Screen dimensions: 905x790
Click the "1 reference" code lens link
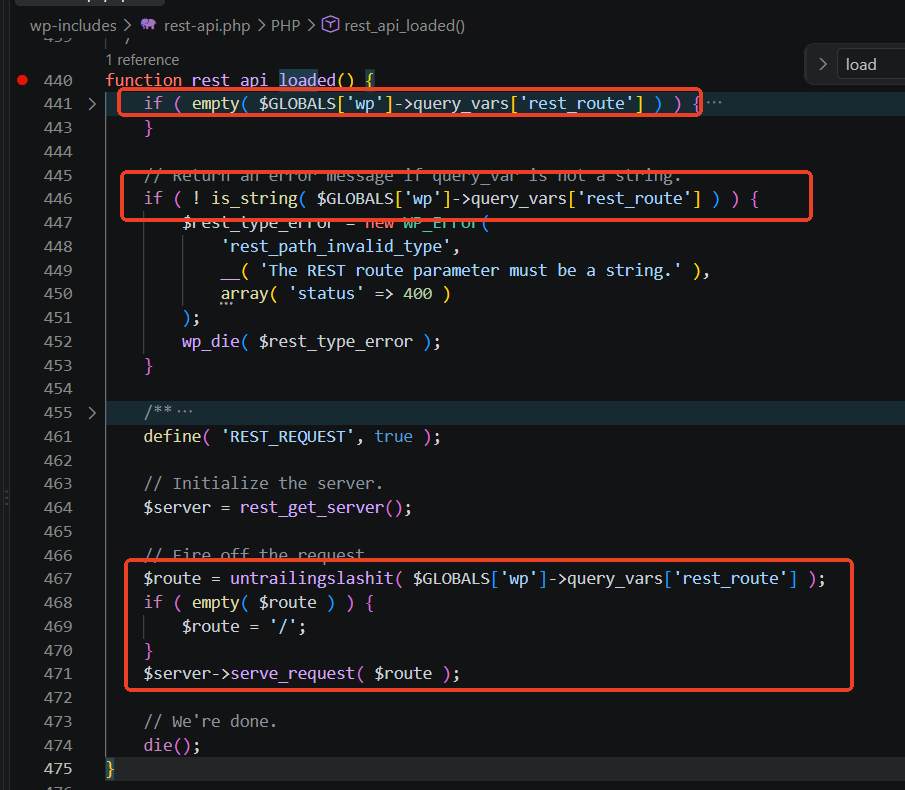click(x=143, y=60)
